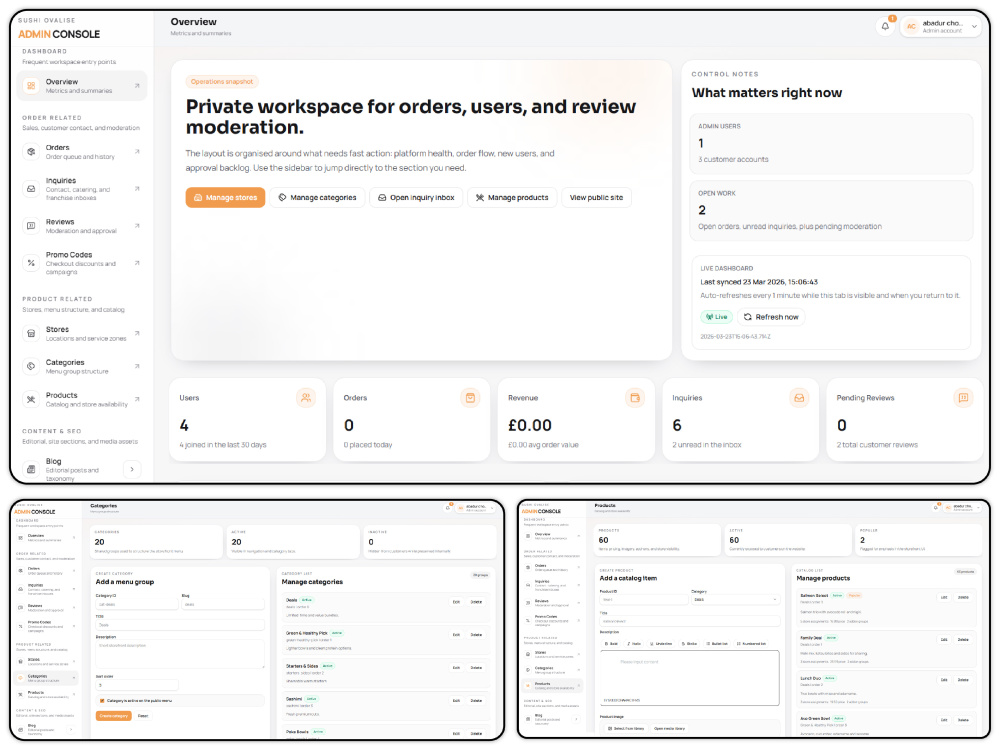Click Italic in the Products description toolbar
The height and width of the screenshot is (750, 1000).
coord(634,644)
